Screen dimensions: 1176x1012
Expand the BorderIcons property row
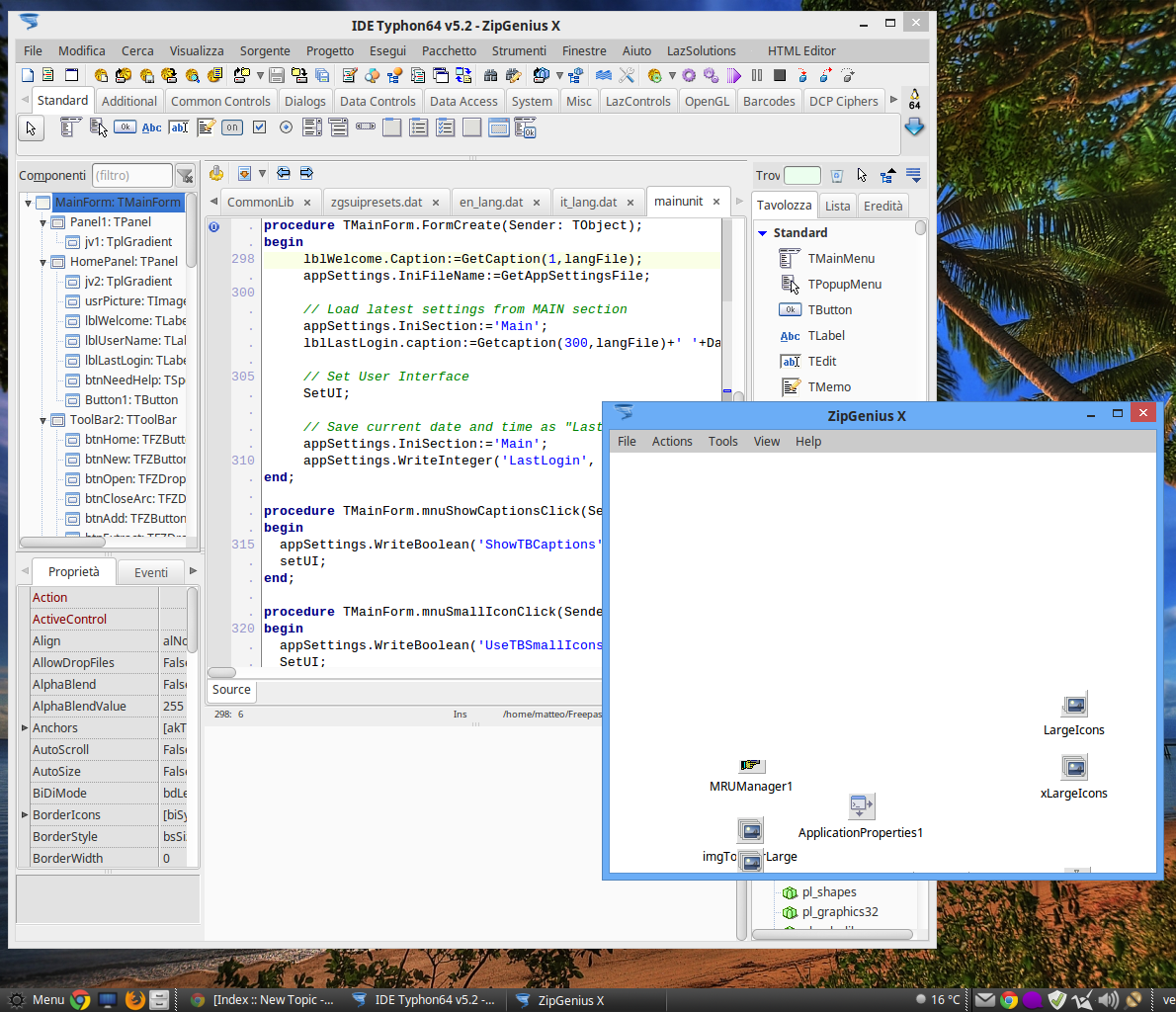[x=25, y=814]
